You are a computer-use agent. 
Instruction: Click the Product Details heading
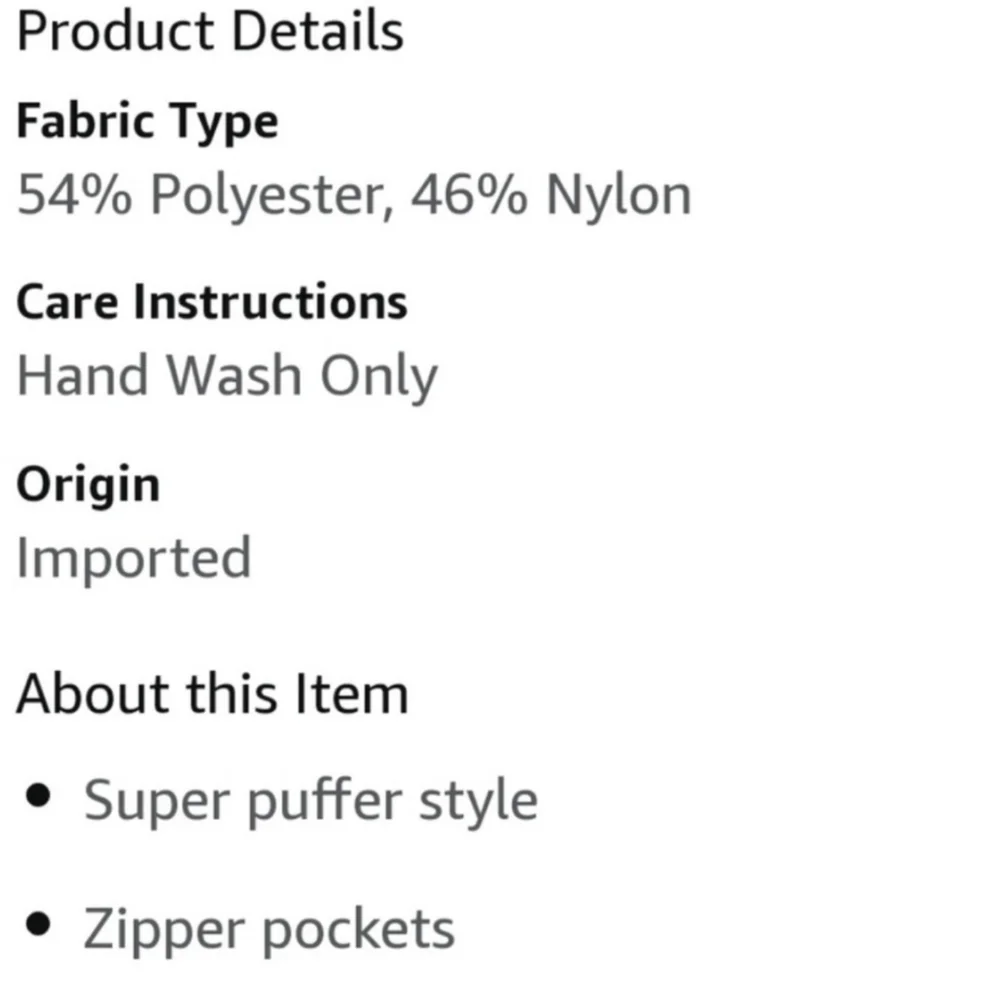pos(210,31)
